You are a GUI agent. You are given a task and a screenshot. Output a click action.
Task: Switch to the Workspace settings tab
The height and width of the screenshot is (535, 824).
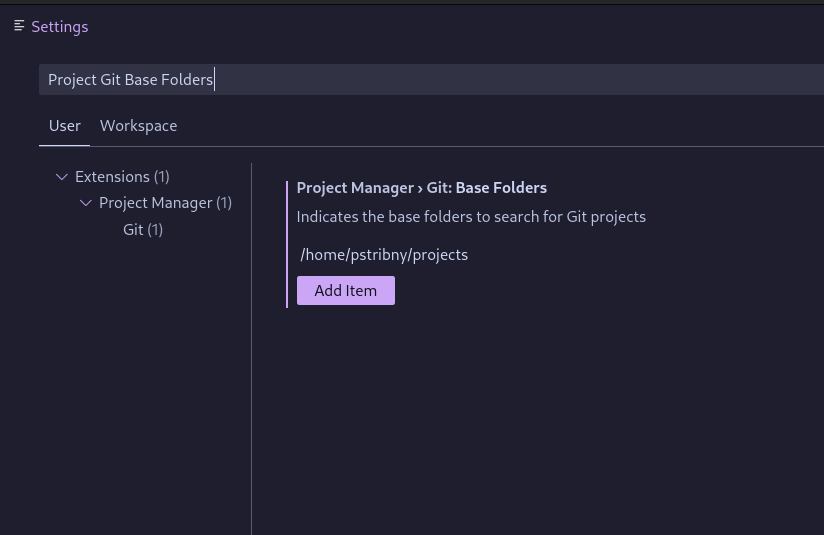[x=138, y=126]
